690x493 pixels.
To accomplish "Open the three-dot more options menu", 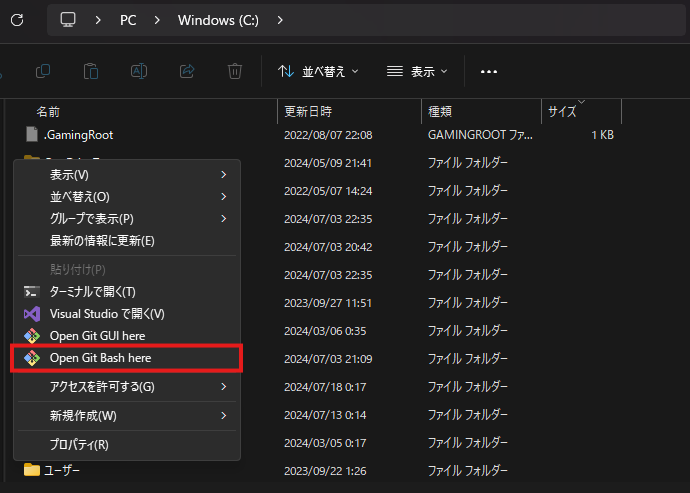I will (489, 72).
